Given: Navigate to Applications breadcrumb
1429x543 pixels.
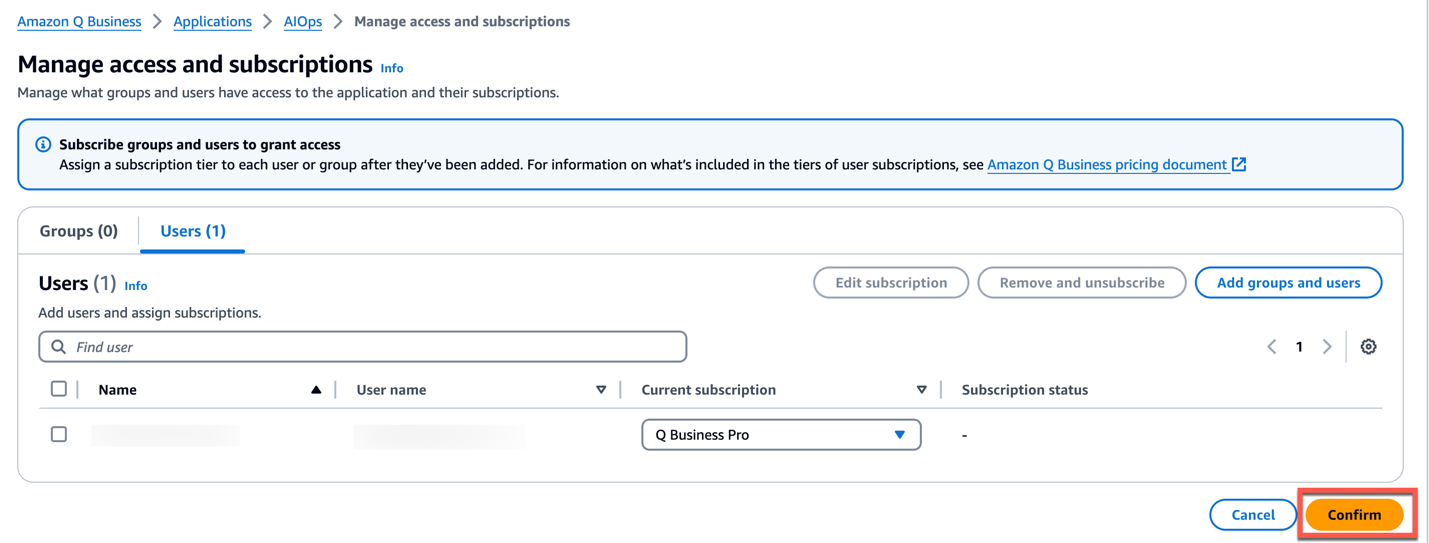Looking at the screenshot, I should [x=212, y=21].
